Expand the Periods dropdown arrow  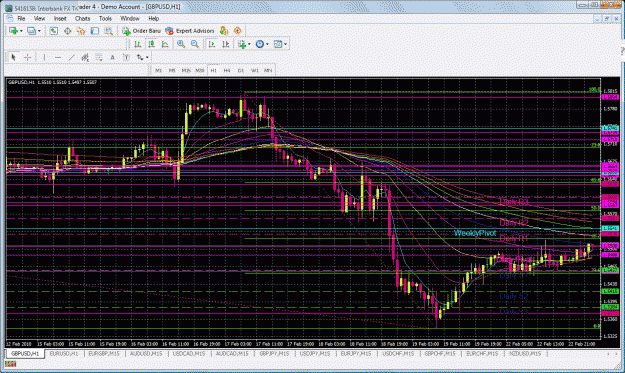267,45
